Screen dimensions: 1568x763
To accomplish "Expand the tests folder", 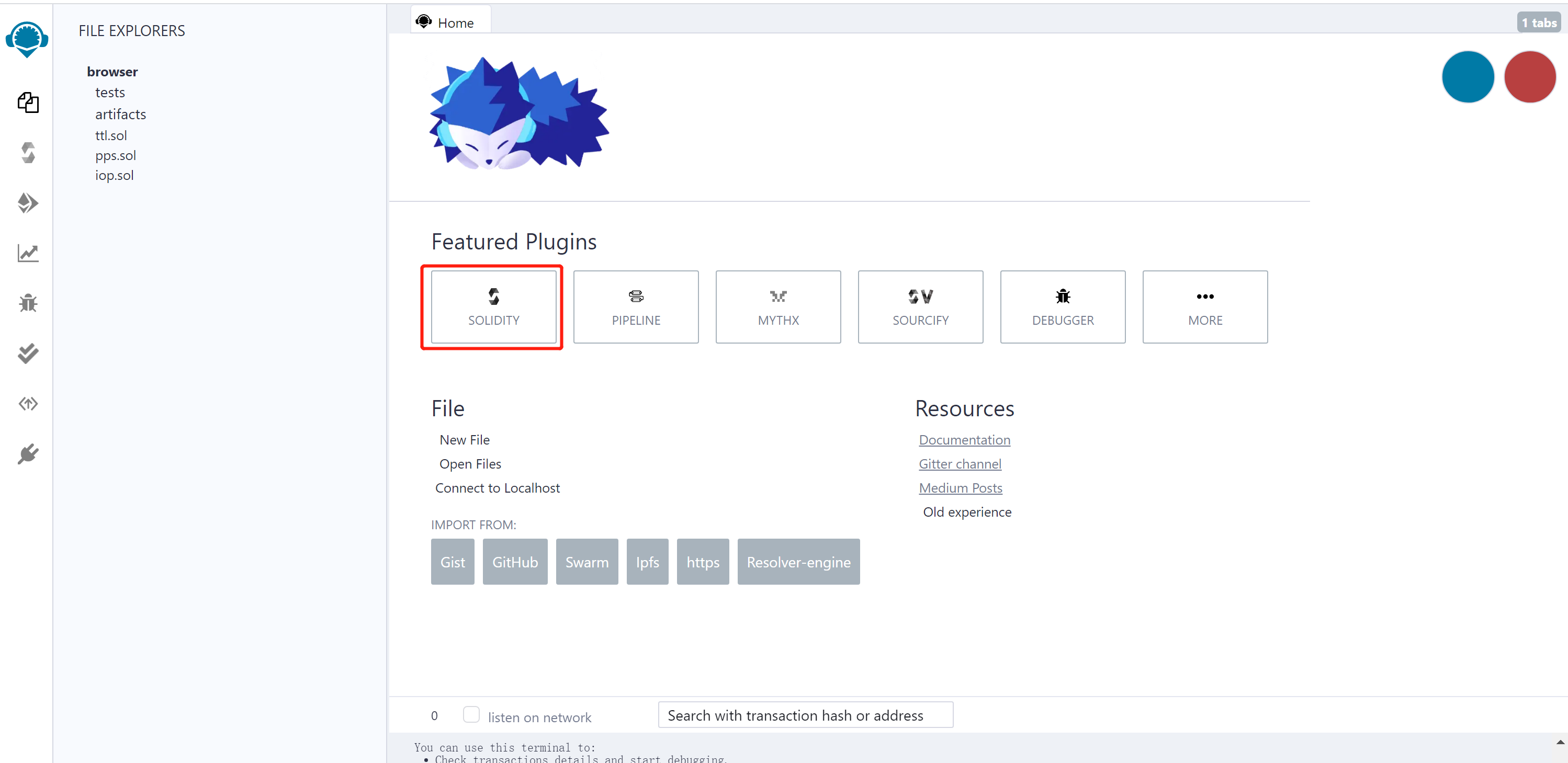I will pos(109,93).
